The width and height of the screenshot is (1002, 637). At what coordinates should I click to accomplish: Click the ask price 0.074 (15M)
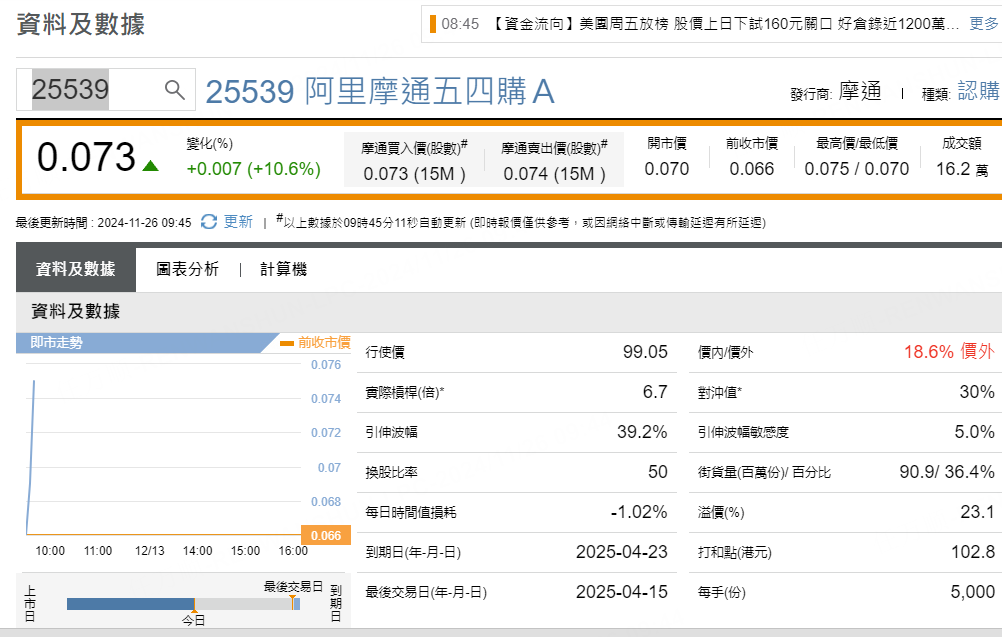coord(554,174)
